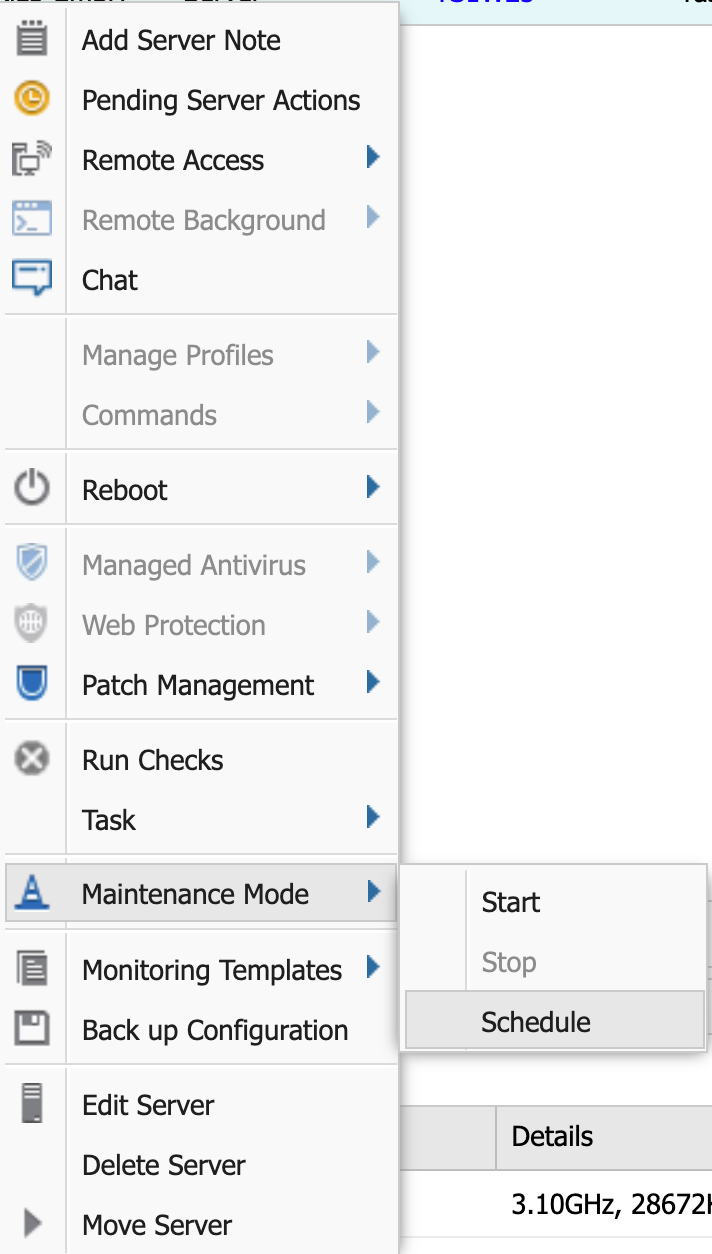Expand the Reboot submenu arrow
This screenshot has width=712, height=1254.
coord(373,488)
